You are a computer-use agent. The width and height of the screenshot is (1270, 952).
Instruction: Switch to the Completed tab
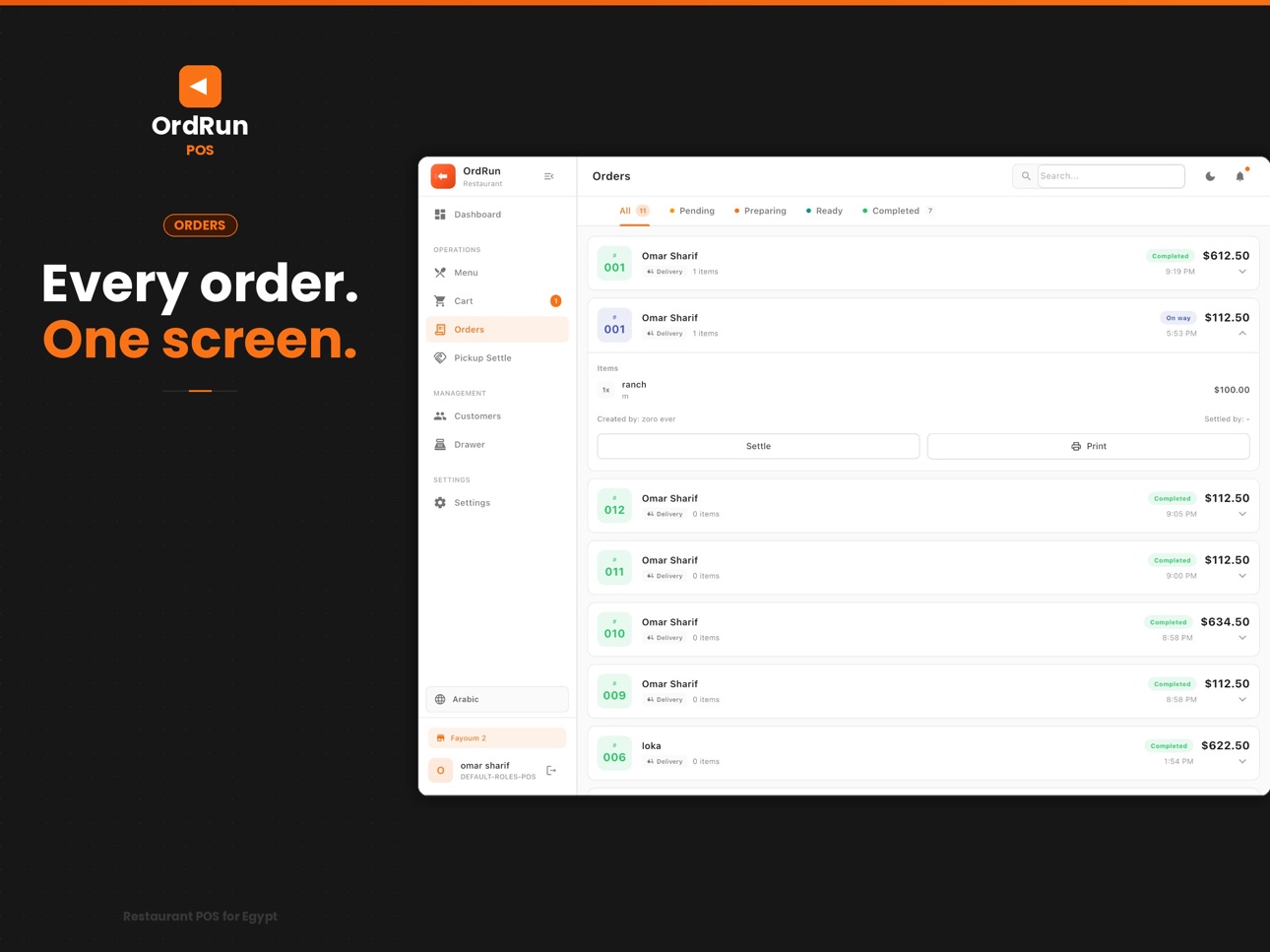[898, 212]
